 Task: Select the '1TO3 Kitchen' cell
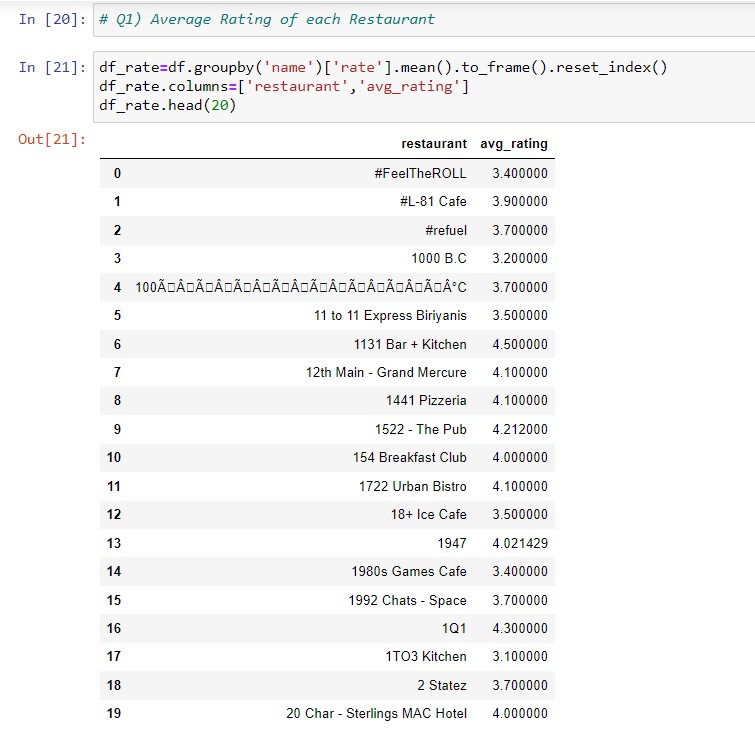(426, 656)
